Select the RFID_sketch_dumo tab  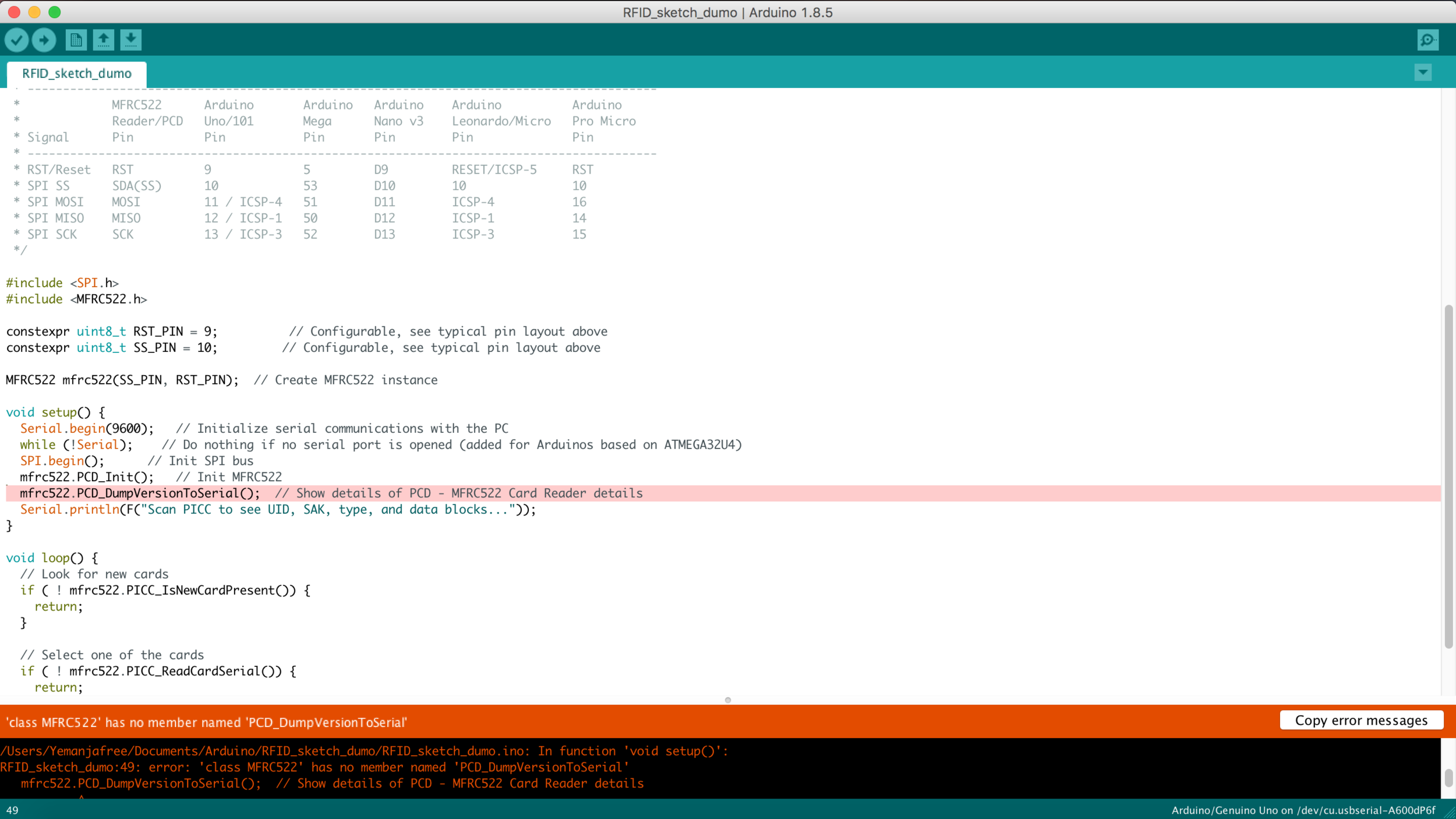(77, 73)
